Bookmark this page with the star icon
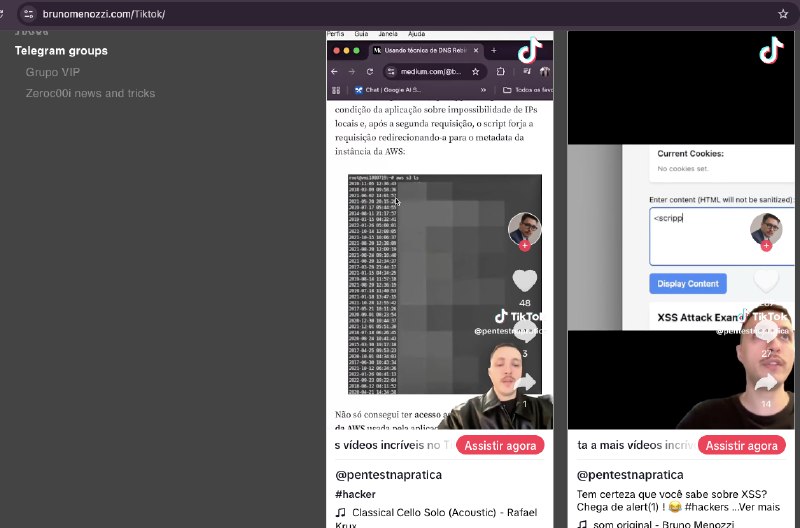800x528 pixels. tap(783, 14)
